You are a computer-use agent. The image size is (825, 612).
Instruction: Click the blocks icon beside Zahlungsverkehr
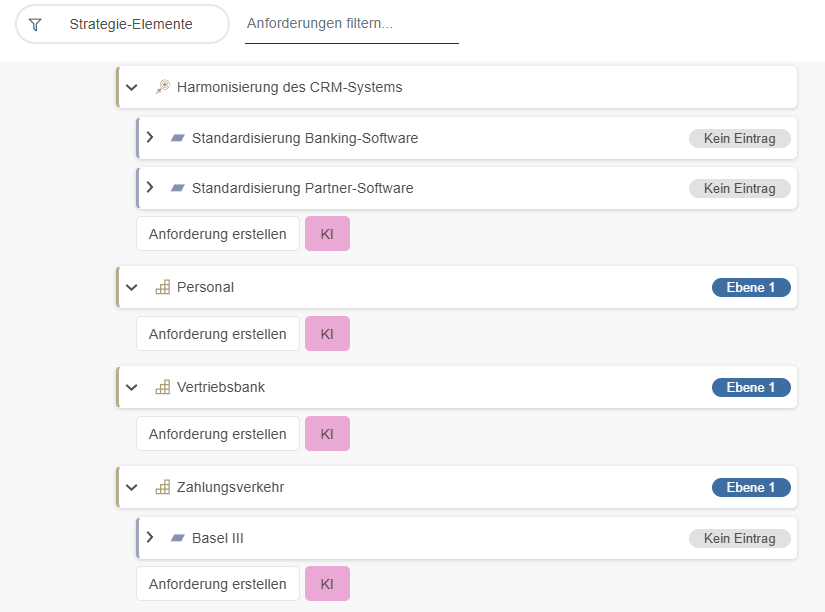163,487
